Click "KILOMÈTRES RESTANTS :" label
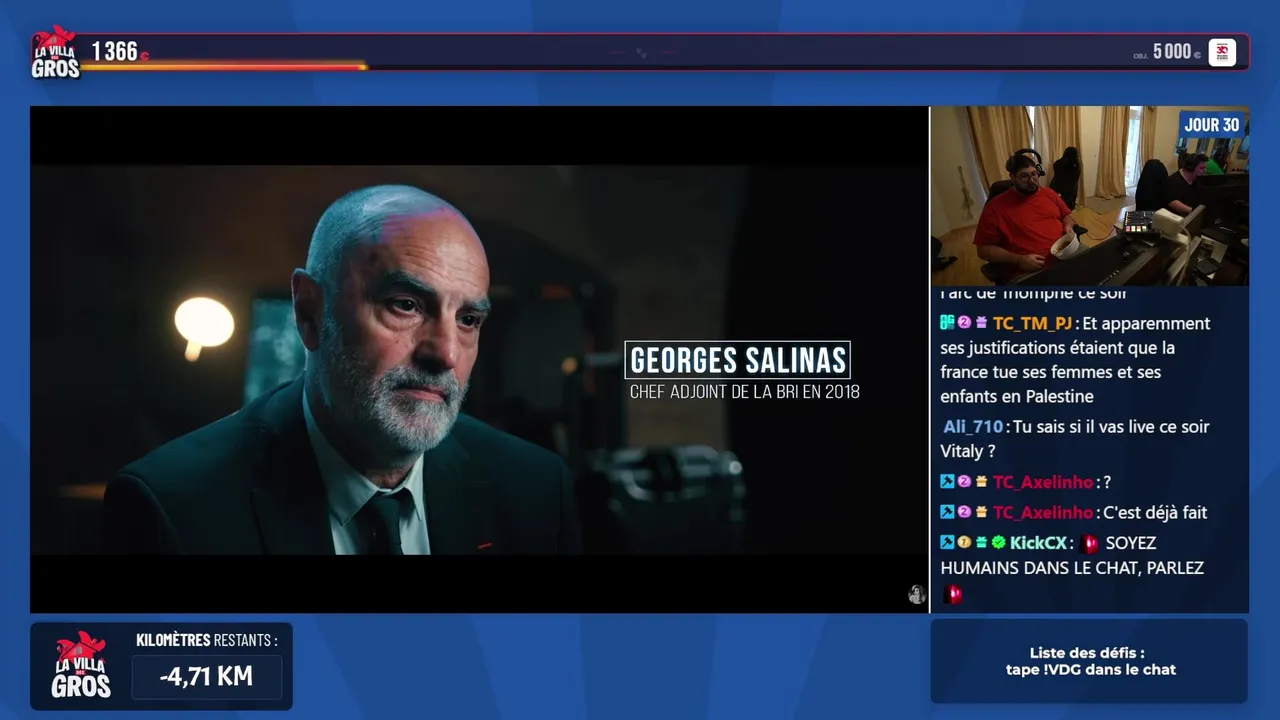This screenshot has height=720, width=1280. pyautogui.click(x=207, y=640)
